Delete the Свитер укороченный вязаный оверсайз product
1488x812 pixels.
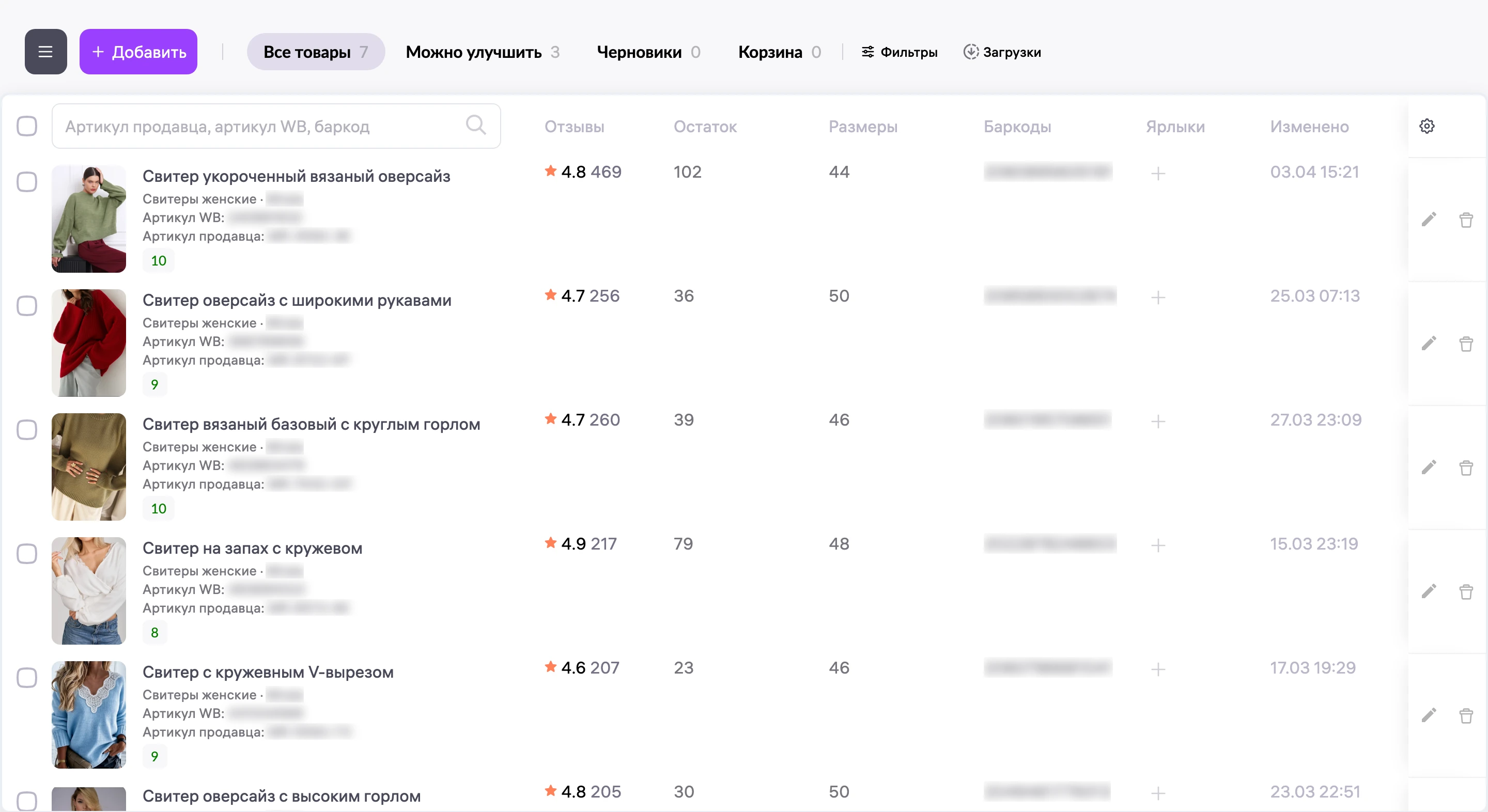point(1466,220)
